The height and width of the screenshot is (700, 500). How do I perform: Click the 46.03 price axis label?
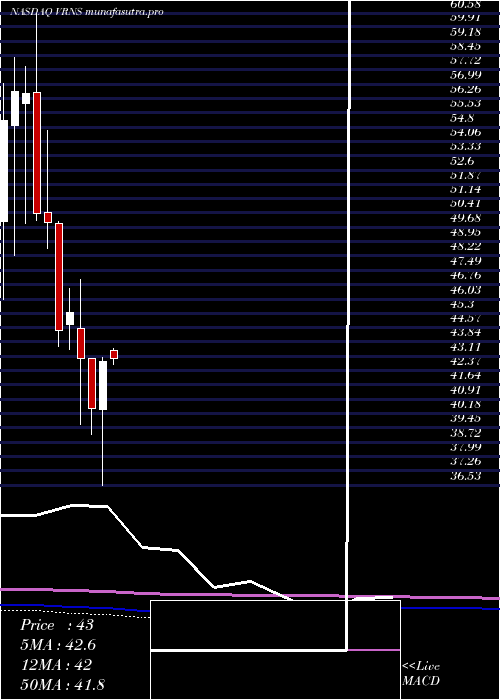[x=465, y=290]
